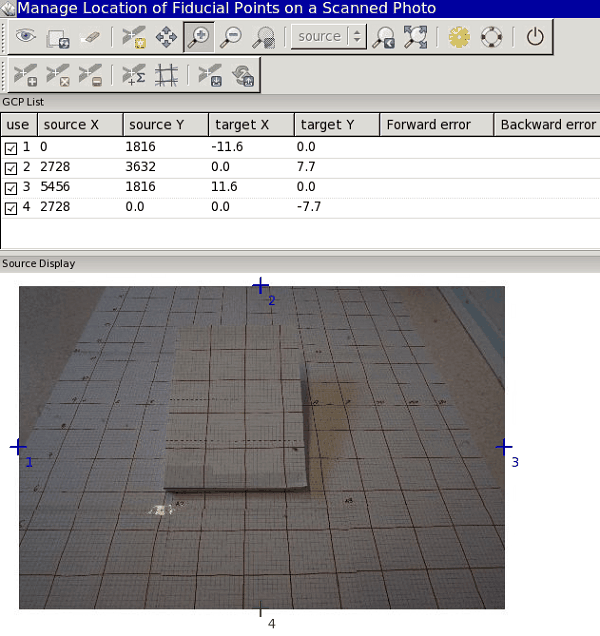600x636 pixels.
Task: Open help via lifebuoy icon
Action: pyautogui.click(x=491, y=37)
